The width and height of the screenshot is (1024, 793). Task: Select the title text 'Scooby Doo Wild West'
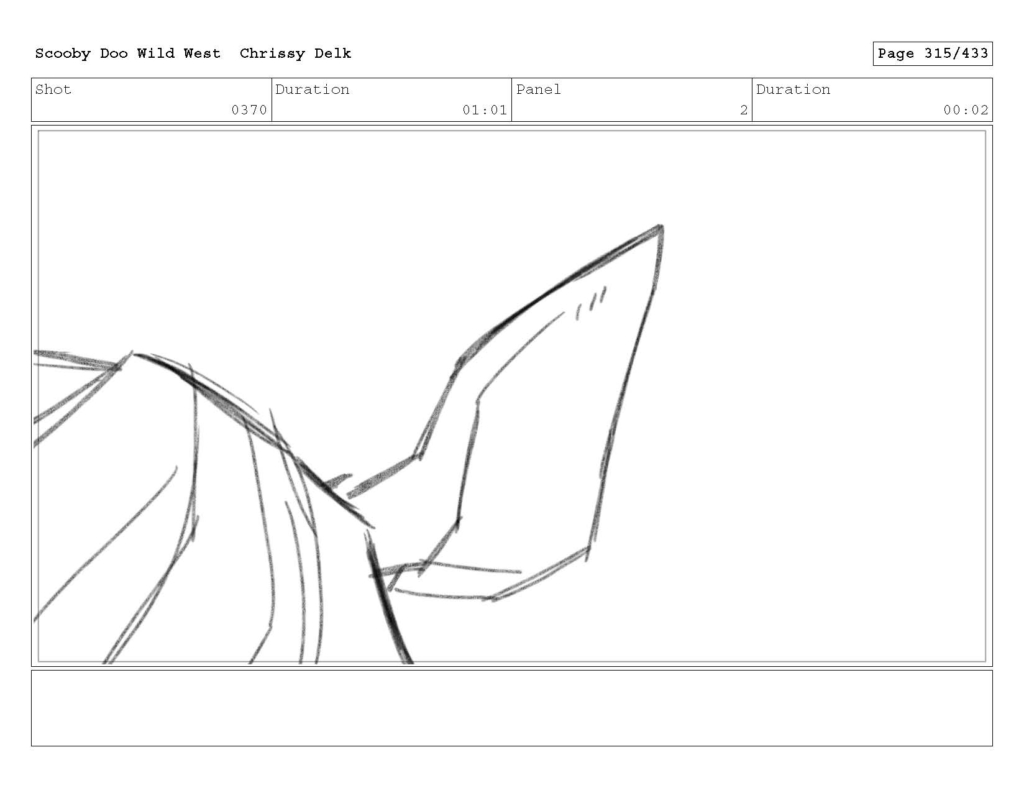(127, 54)
